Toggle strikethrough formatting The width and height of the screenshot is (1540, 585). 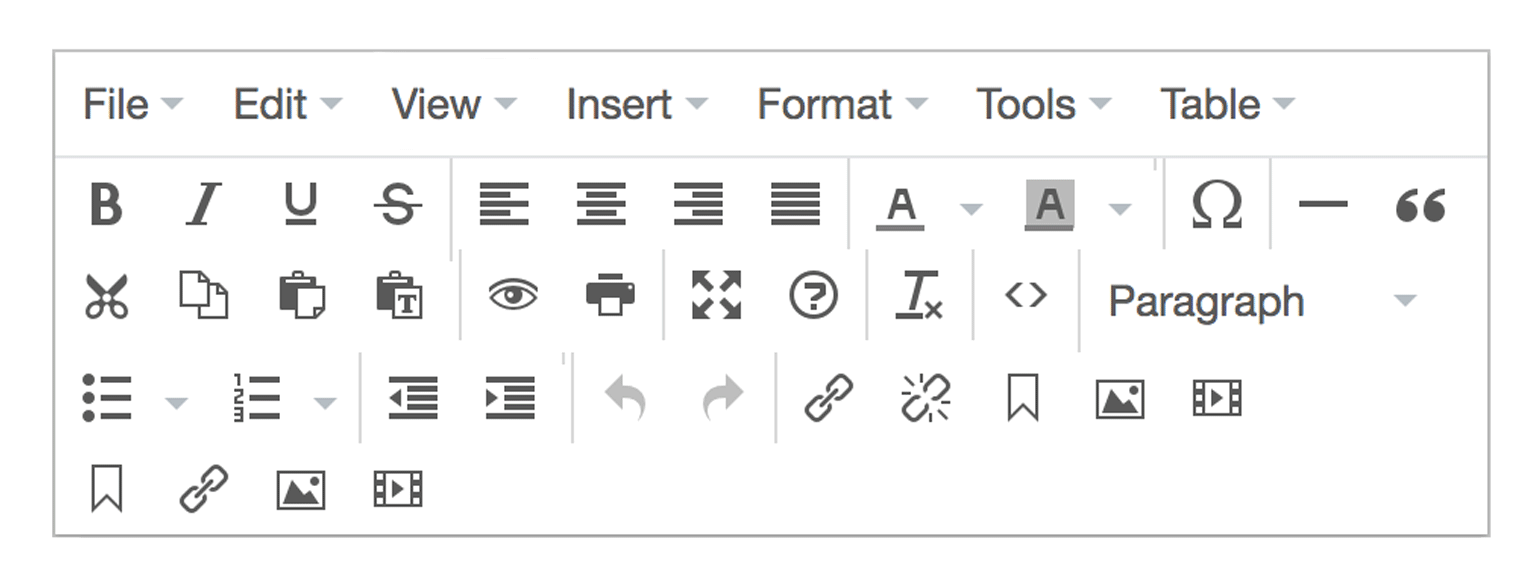click(398, 205)
